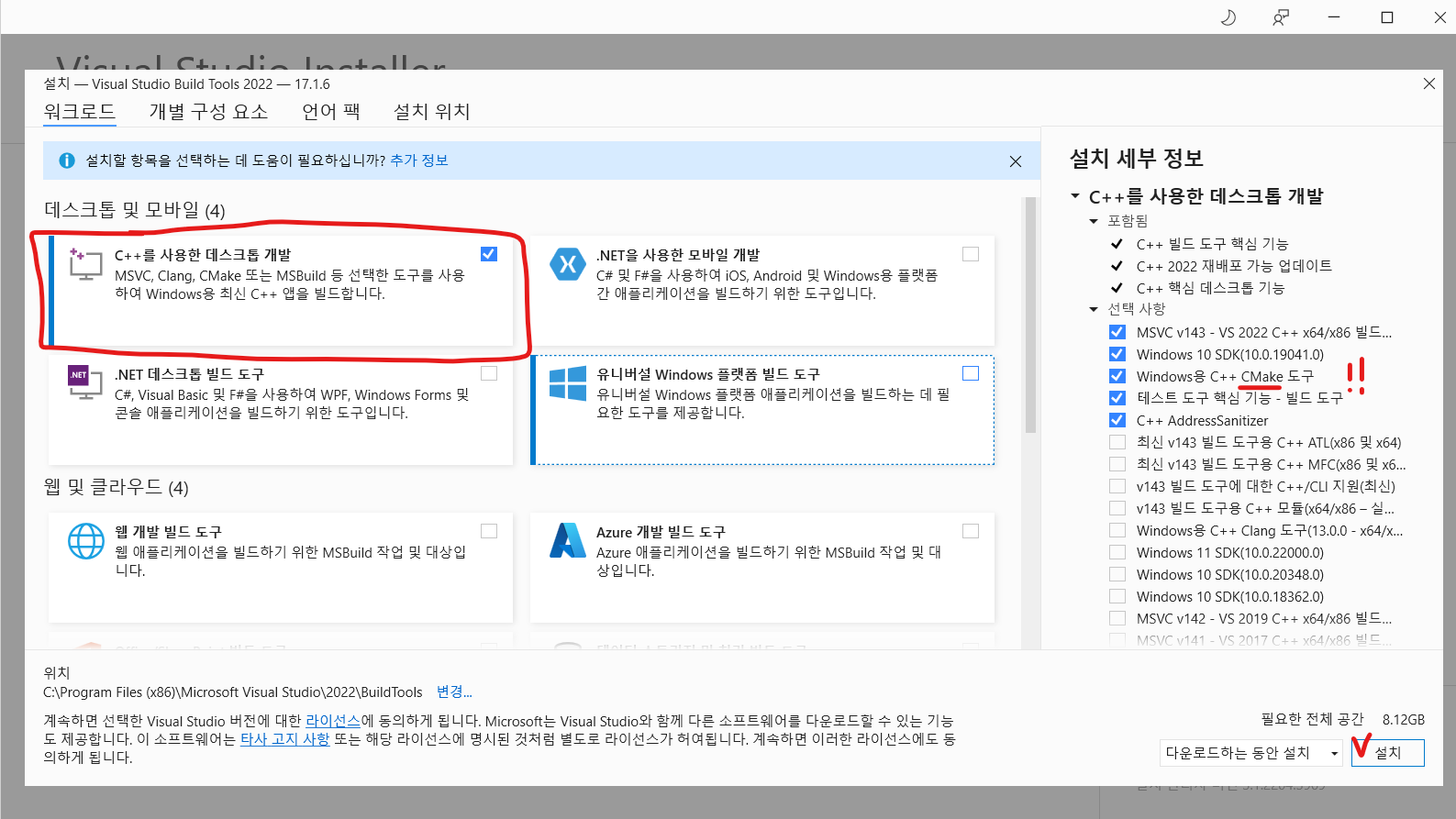Image resolution: width=1456 pixels, height=819 pixels.
Task: Select the 웹 및 클라우드 (4) heading
Action: coord(117,487)
